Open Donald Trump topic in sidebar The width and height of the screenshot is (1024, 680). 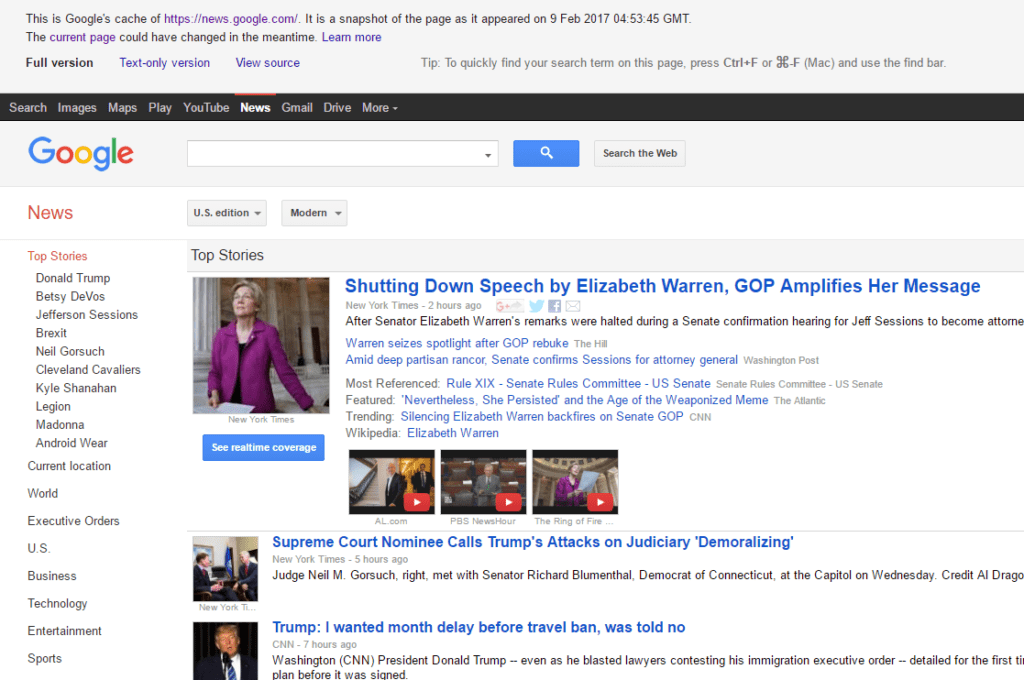pyautogui.click(x=73, y=278)
